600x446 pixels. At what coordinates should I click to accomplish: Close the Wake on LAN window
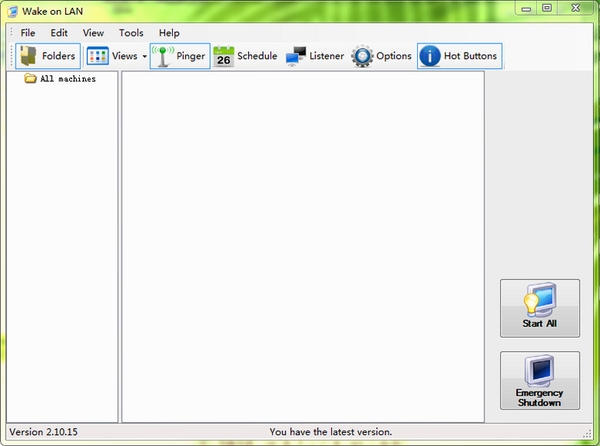coord(576,8)
